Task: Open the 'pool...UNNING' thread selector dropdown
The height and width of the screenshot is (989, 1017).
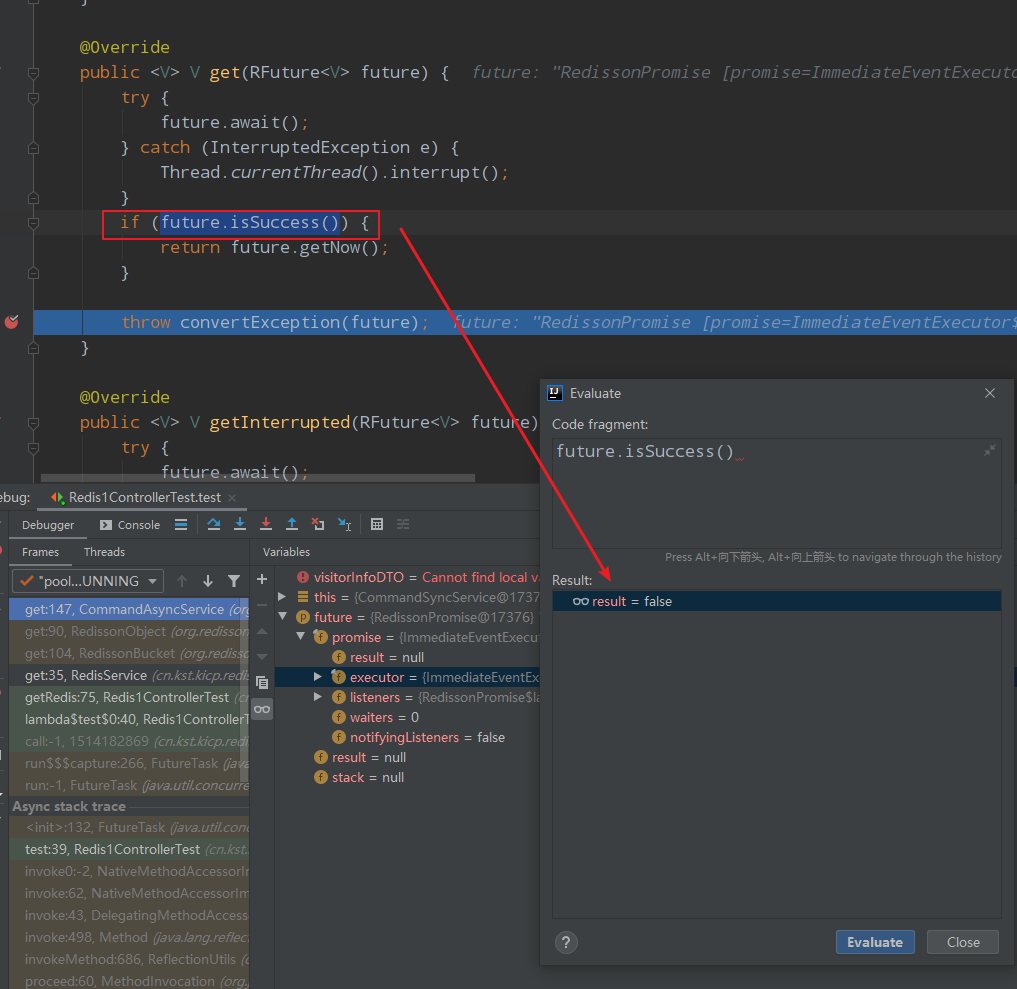Action: click(87, 580)
